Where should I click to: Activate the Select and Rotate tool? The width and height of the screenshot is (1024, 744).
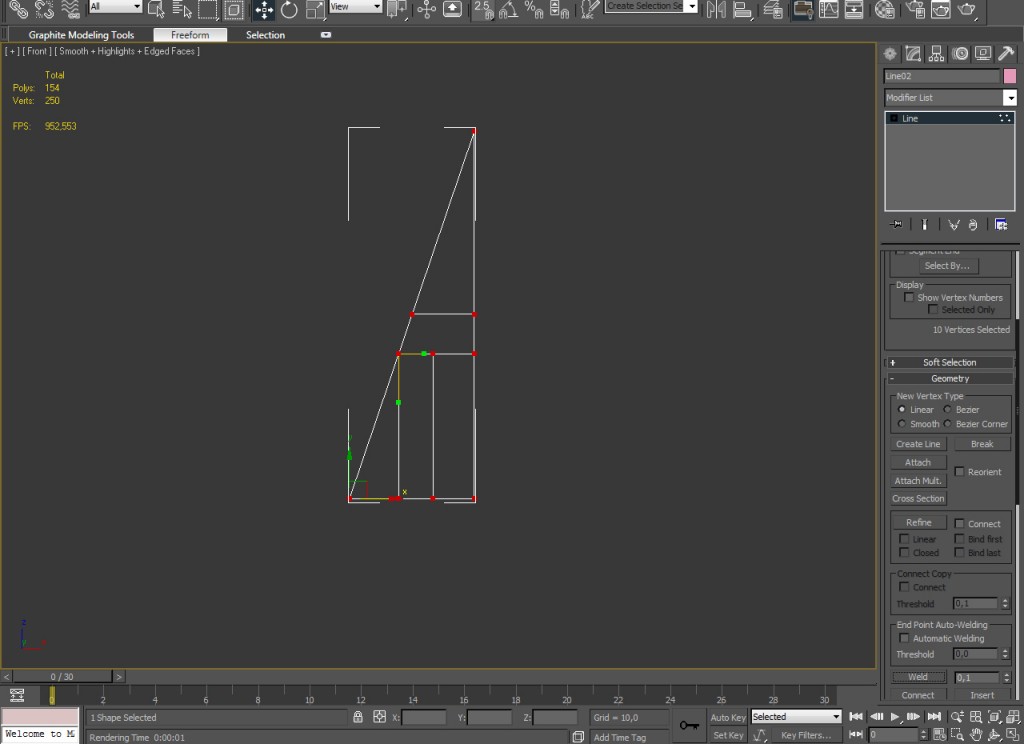(289, 9)
